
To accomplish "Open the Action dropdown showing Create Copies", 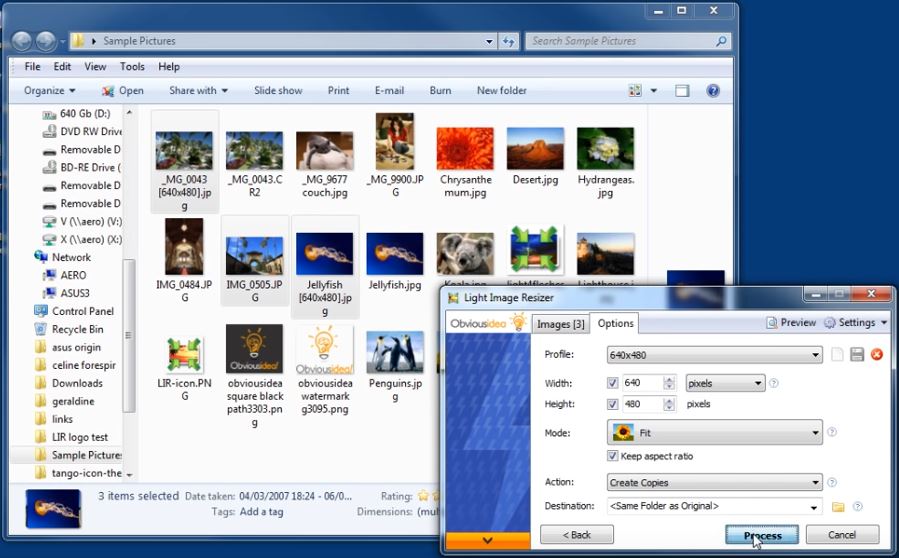I will 714,482.
